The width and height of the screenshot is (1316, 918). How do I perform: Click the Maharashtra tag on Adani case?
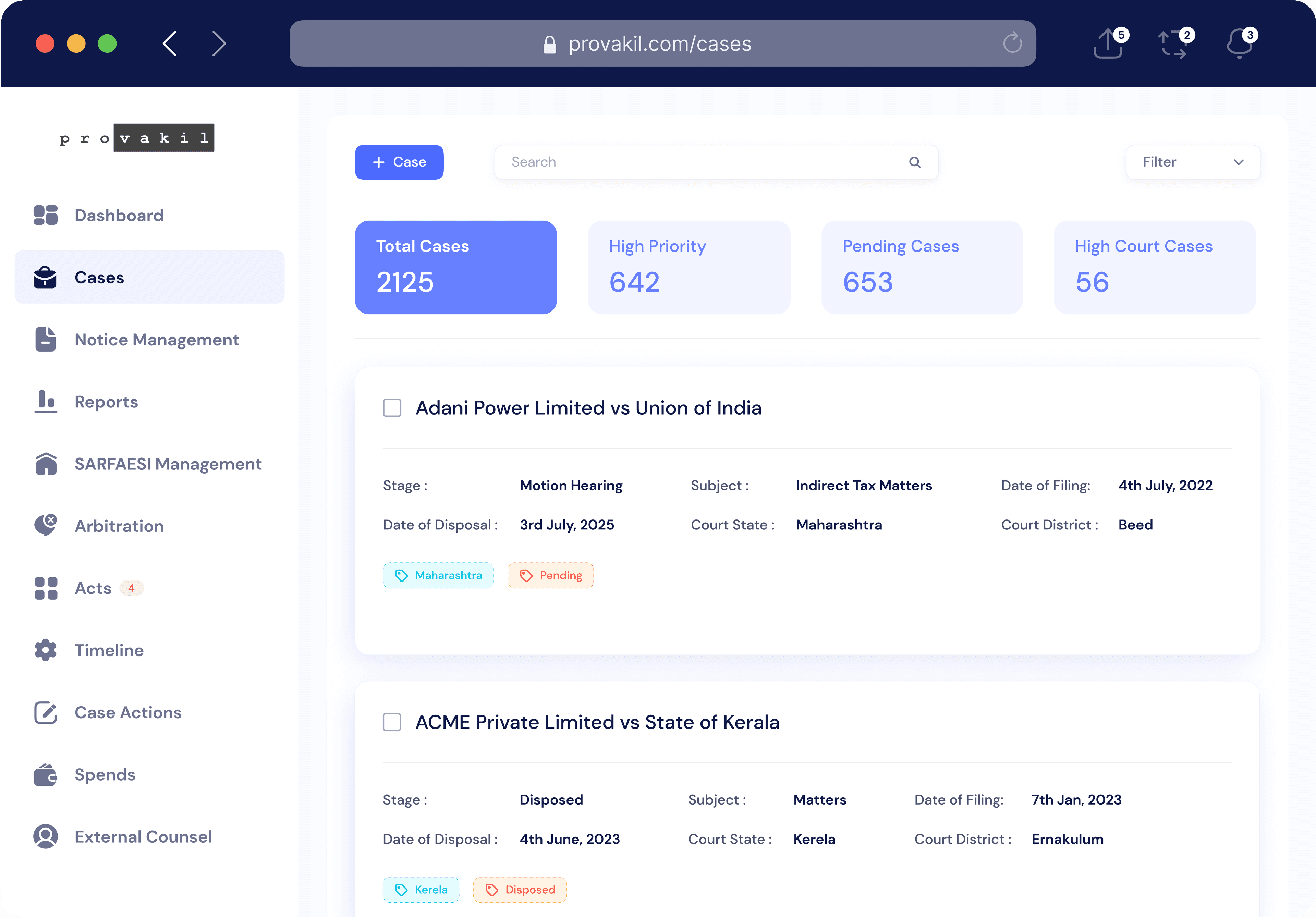pos(438,575)
